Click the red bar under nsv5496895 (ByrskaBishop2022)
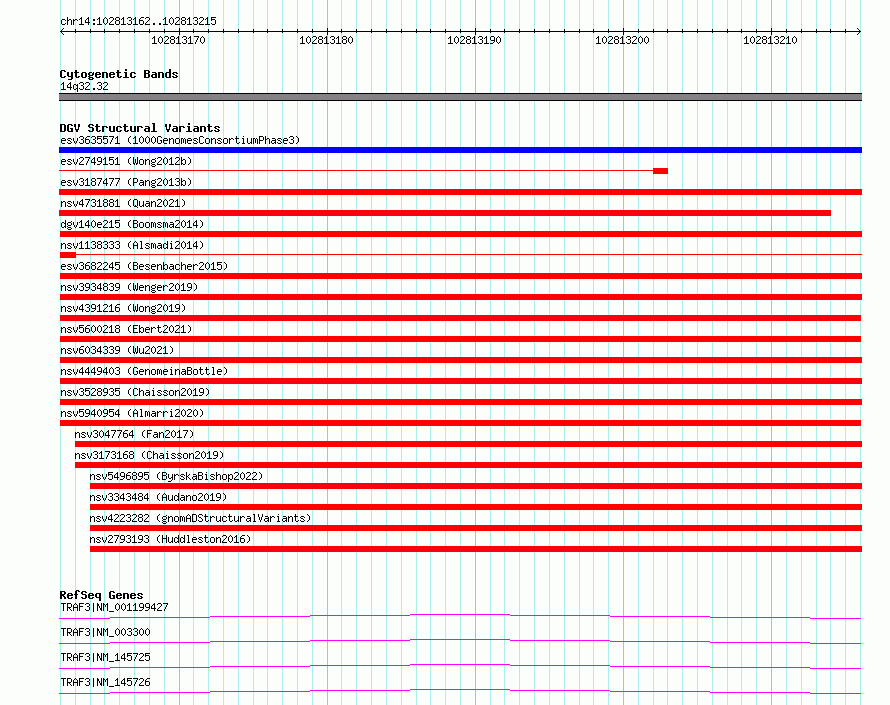 pos(476,486)
